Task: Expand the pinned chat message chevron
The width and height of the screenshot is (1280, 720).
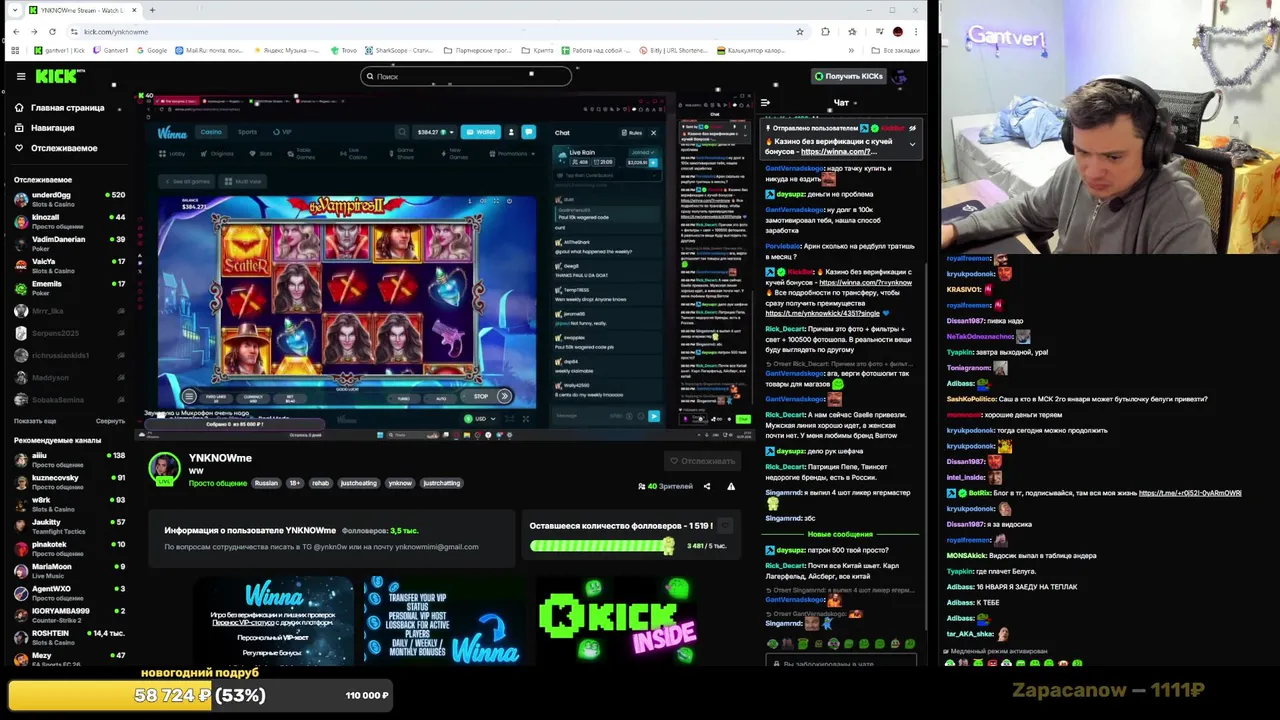Action: 912,144
